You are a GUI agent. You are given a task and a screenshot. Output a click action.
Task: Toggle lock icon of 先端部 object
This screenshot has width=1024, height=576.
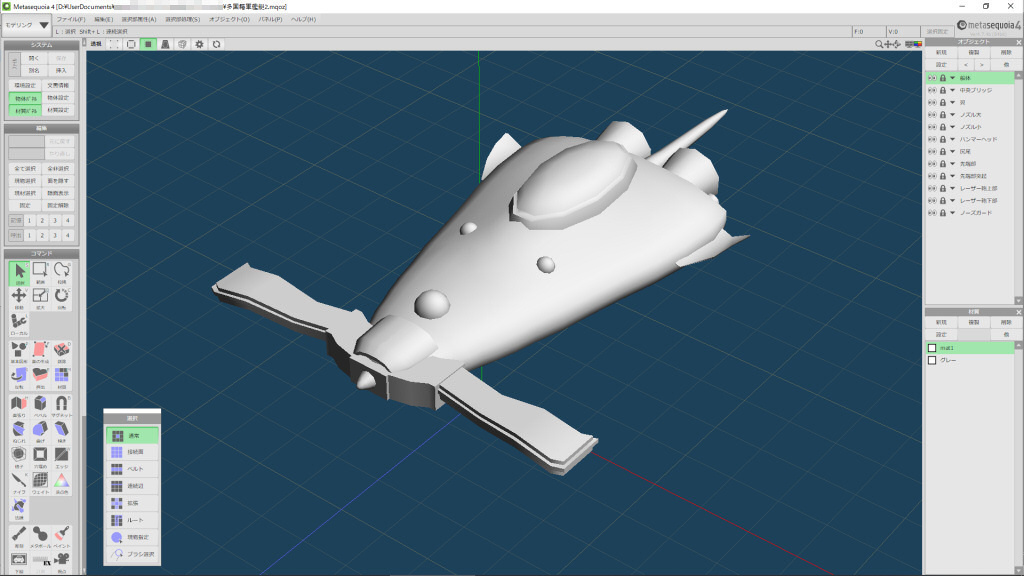click(x=942, y=164)
